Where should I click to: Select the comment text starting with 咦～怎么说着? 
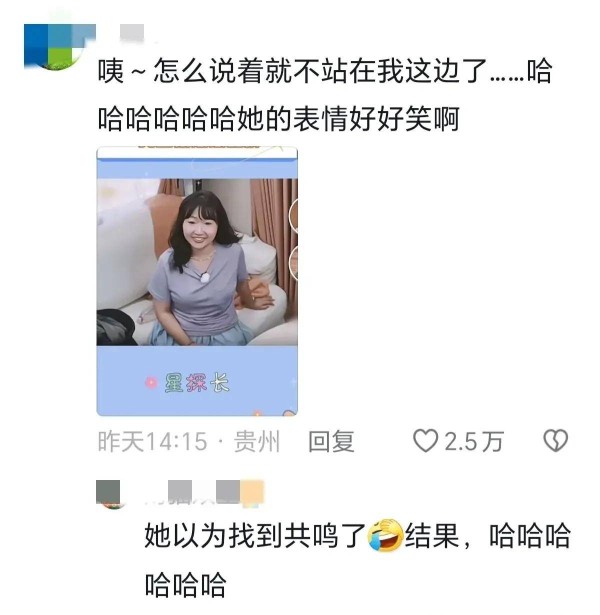tap(325, 95)
